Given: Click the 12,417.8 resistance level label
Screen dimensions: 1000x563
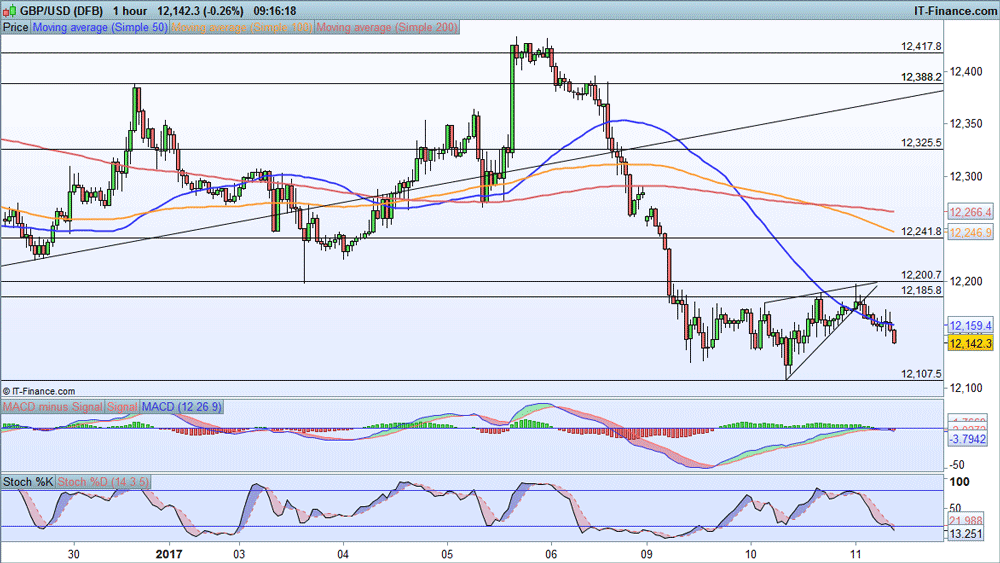Looking at the screenshot, I should tap(921, 47).
